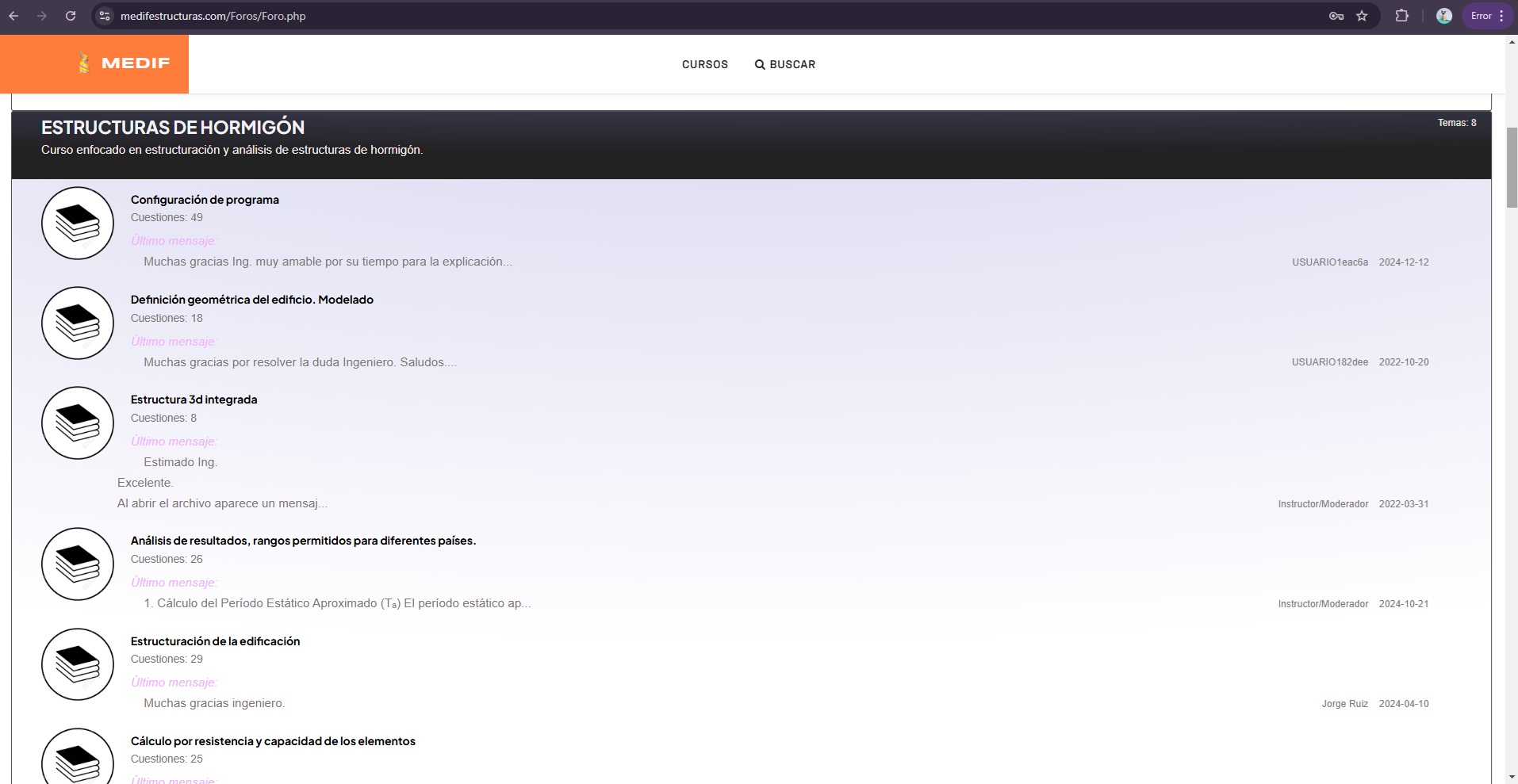Click the book icon beside Configuración de programa
Screen dimensions: 1518x784
point(78,223)
